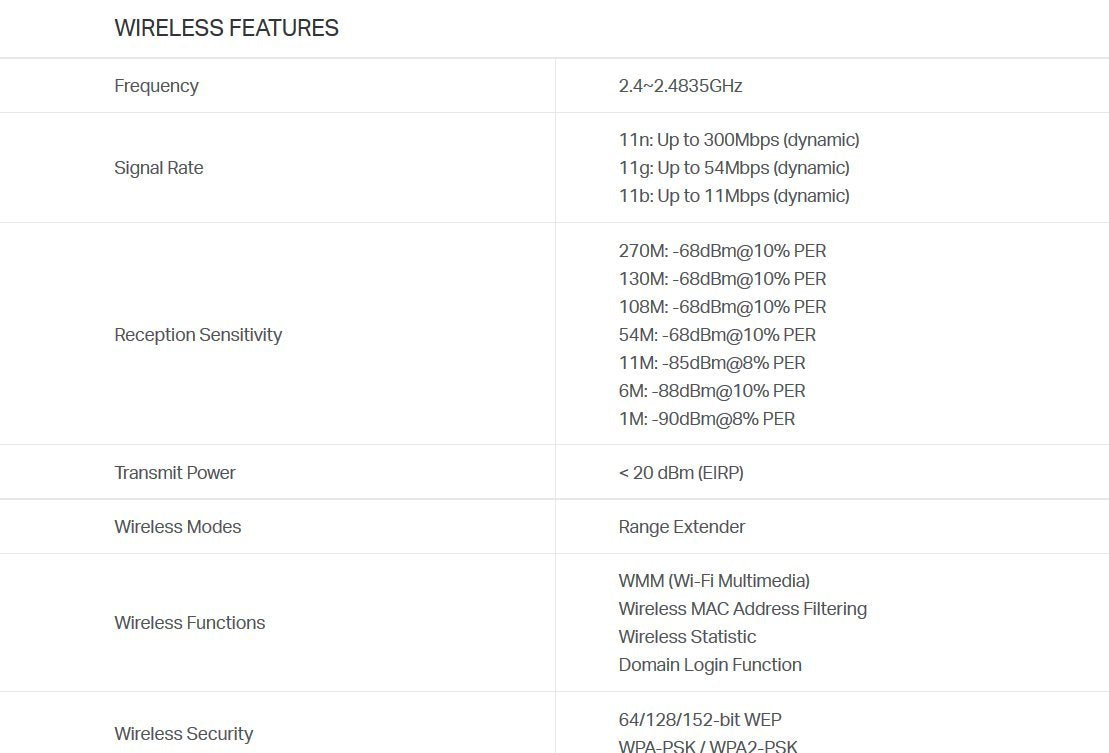Click the Wireless Modes label
The height and width of the screenshot is (753, 1109).
[x=177, y=527]
